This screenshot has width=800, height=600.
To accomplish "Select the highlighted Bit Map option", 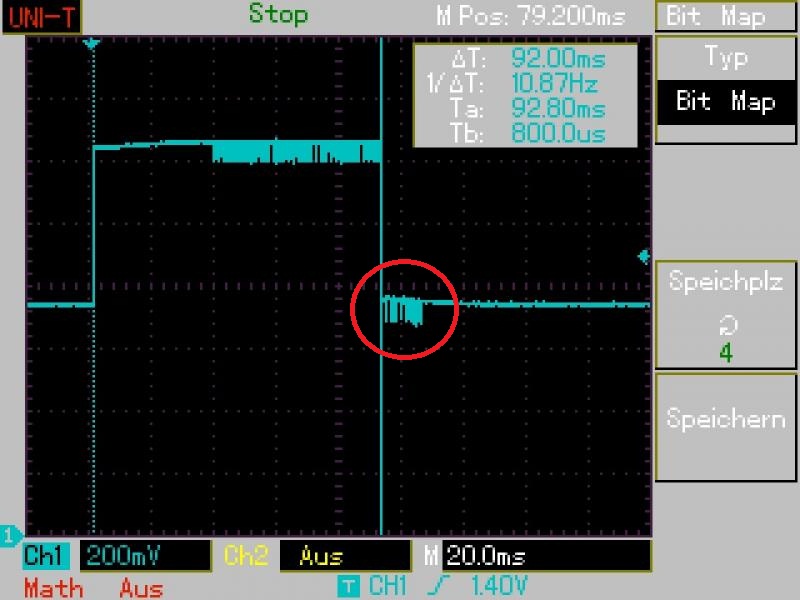I will (726, 102).
